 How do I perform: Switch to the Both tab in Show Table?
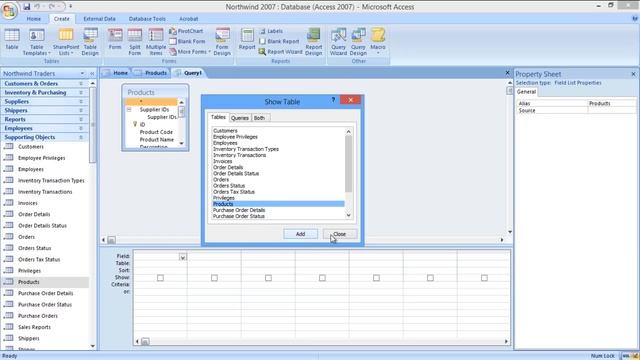coord(259,118)
